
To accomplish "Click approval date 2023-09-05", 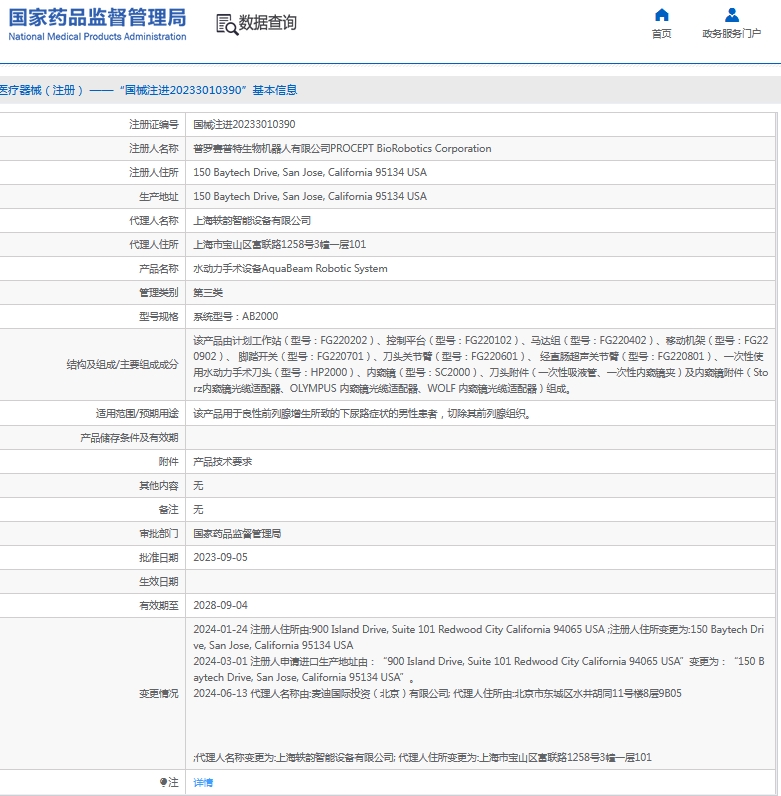I will tap(220, 557).
